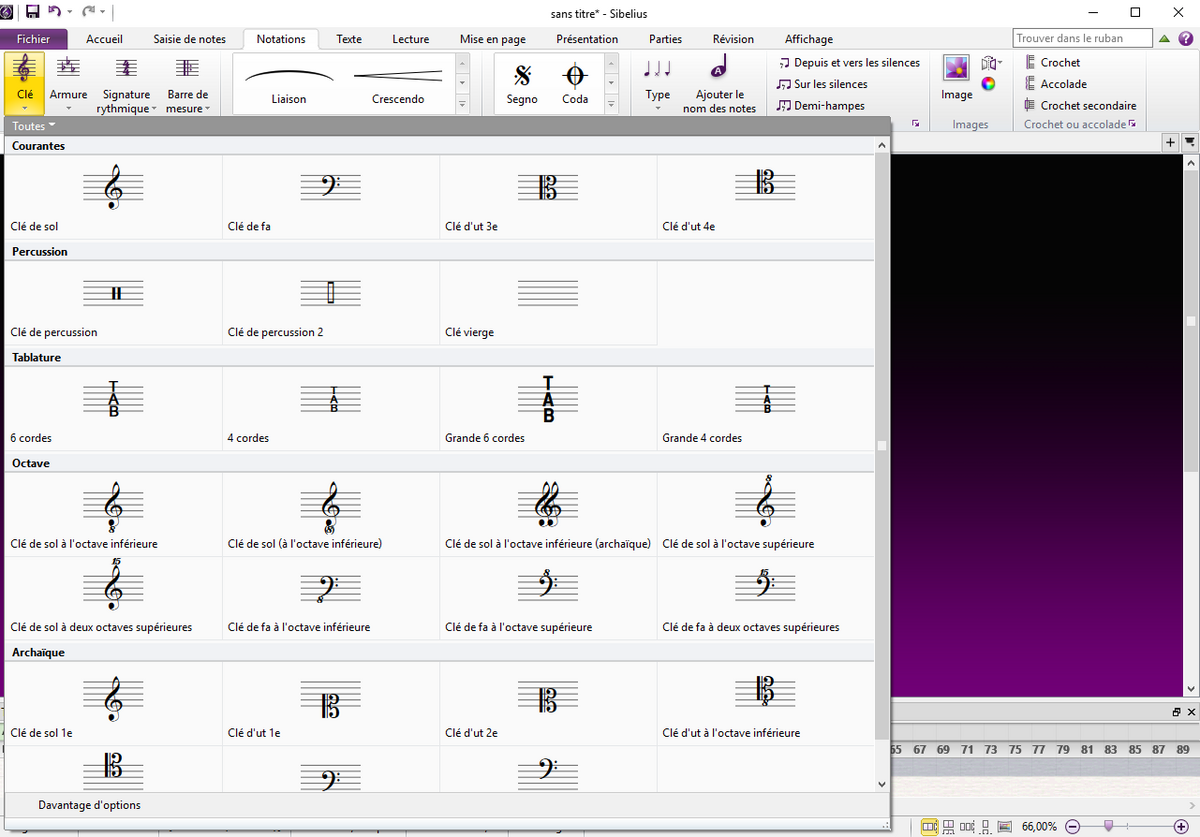This screenshot has width=1200, height=837.
Task: Add a Crochet secondaire sub-bracket
Action: (x=1081, y=105)
